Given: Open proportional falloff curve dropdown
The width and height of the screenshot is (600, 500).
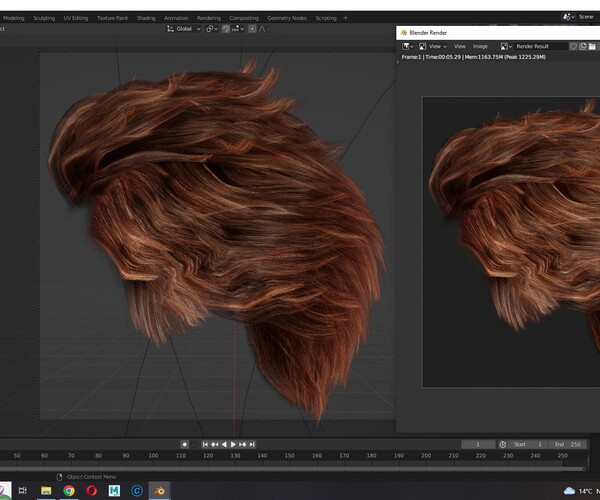Looking at the screenshot, I should 264,29.
